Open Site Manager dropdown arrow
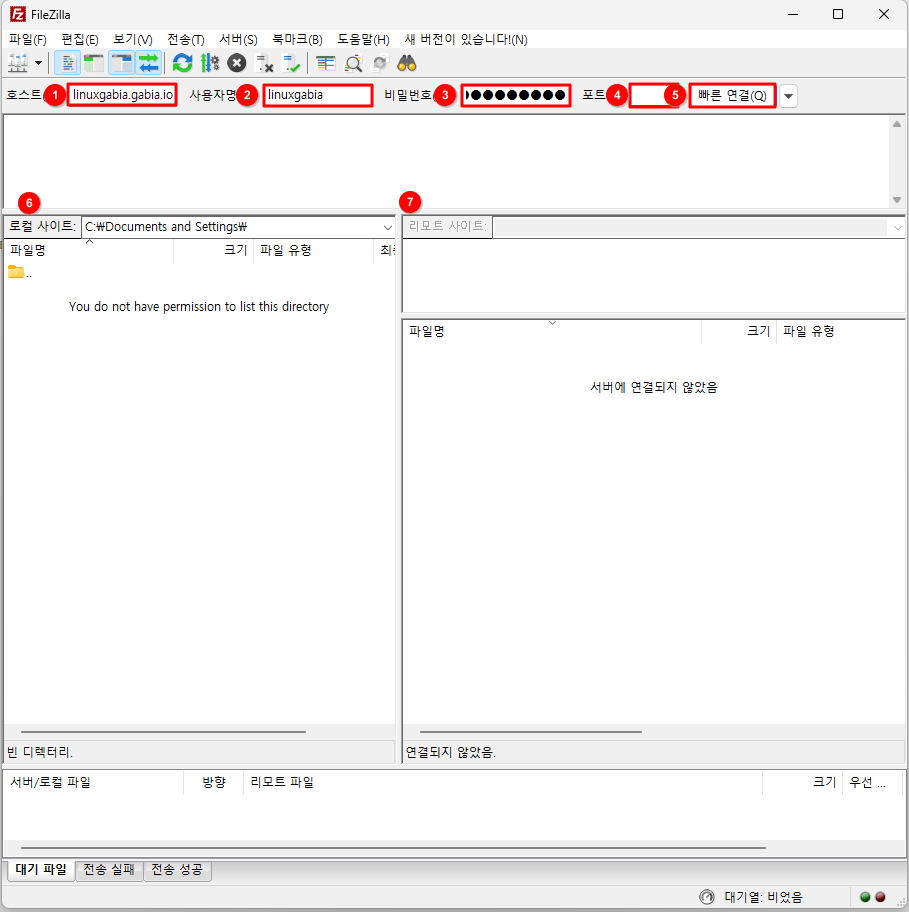Image resolution: width=909 pixels, height=912 pixels. (x=38, y=63)
